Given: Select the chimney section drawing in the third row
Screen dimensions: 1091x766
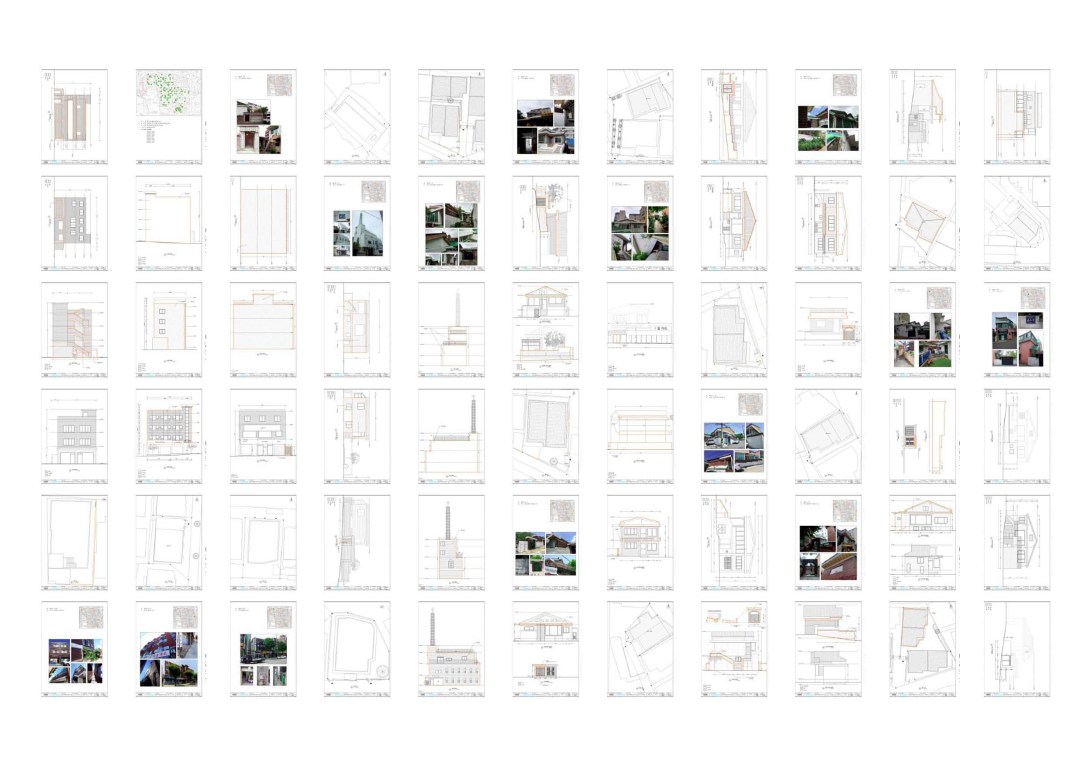Looking at the screenshot, I should click(451, 329).
